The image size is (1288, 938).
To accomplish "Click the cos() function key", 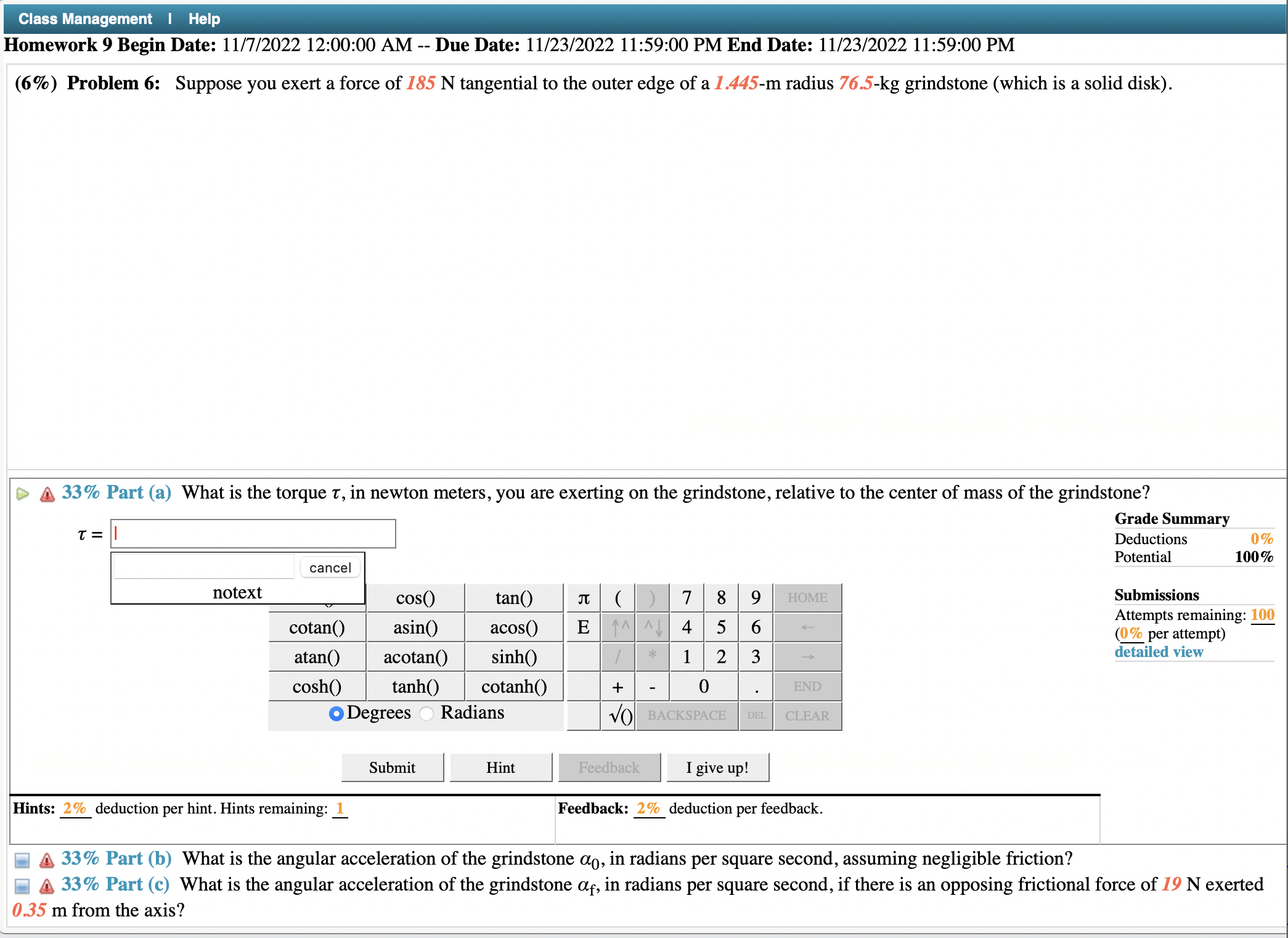I will click(415, 597).
